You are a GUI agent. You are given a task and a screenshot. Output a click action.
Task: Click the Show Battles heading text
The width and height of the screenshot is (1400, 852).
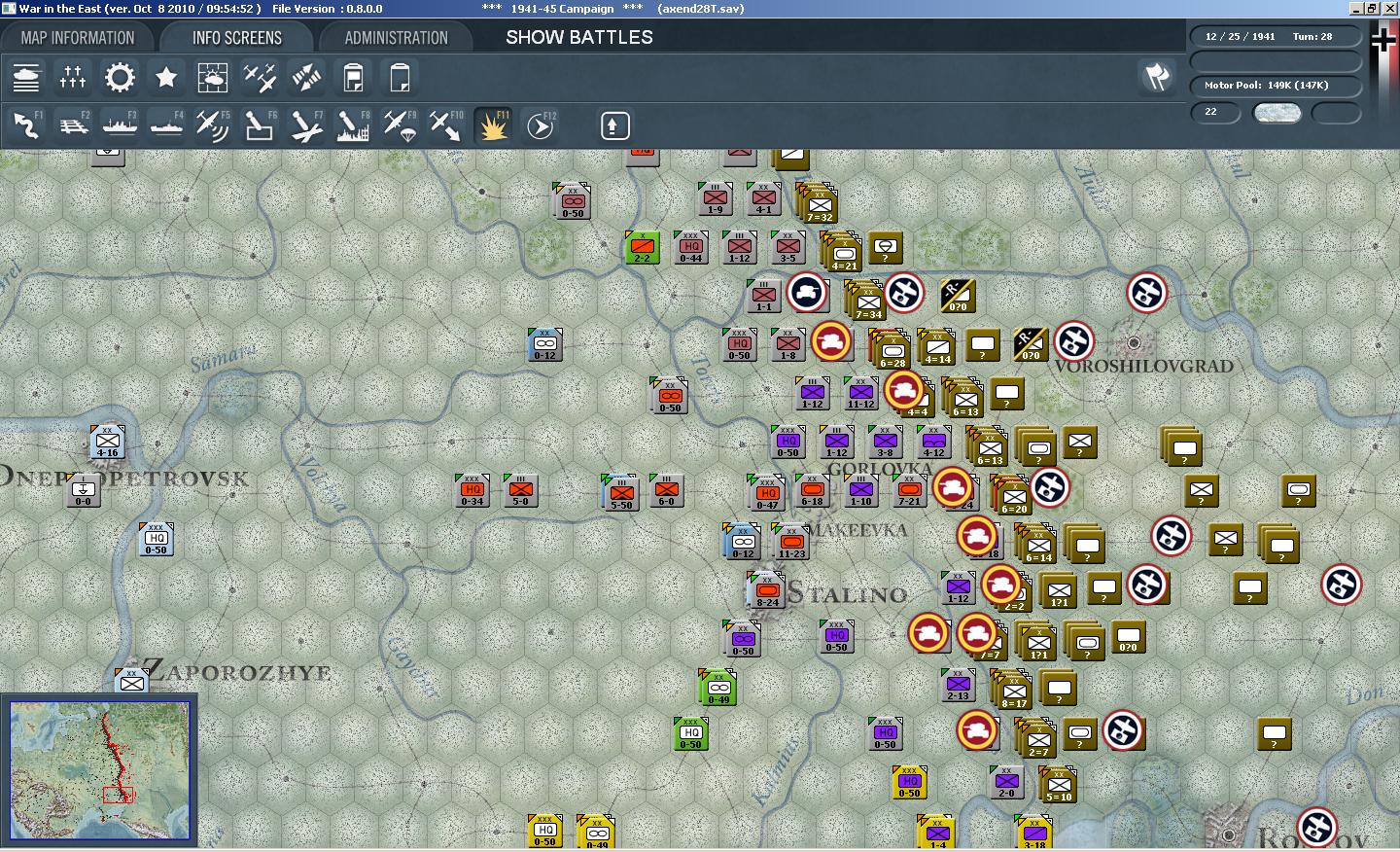point(579,37)
